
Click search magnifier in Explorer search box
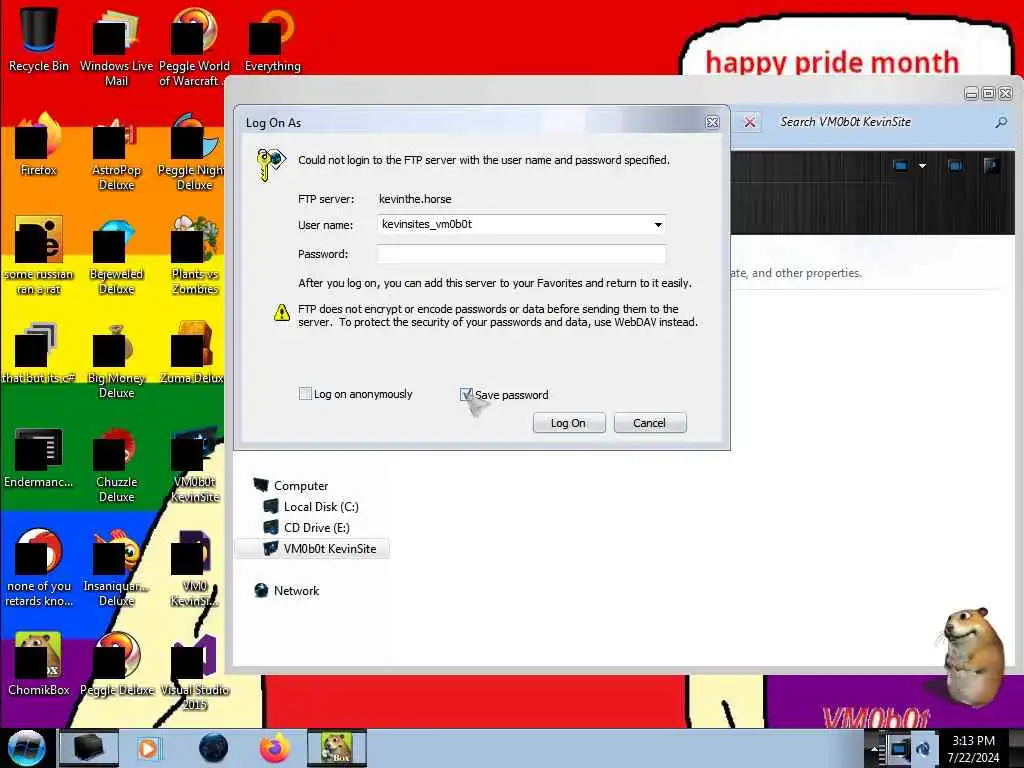pyautogui.click(x=1000, y=122)
